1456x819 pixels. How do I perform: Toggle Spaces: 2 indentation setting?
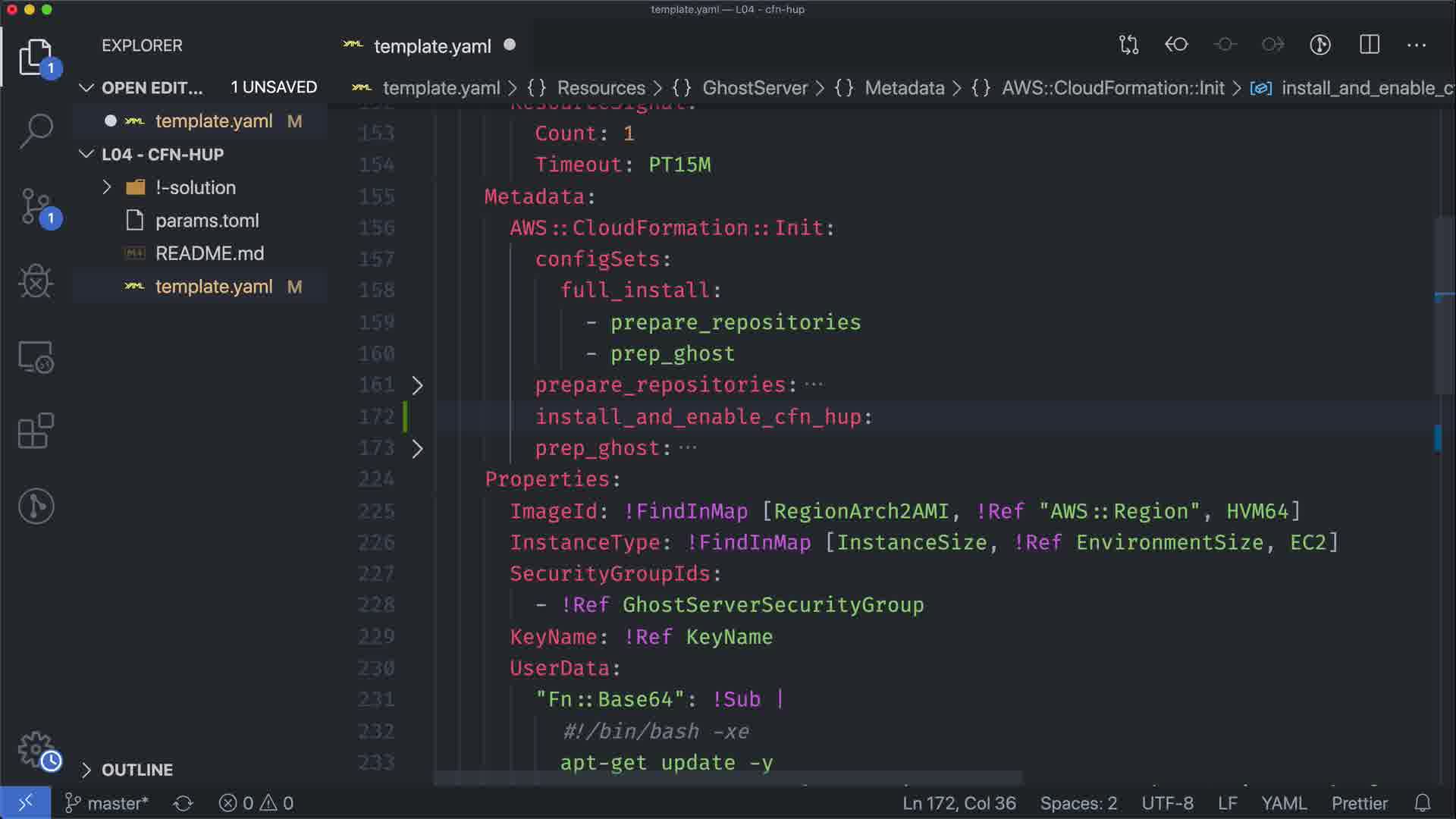pos(1078,803)
